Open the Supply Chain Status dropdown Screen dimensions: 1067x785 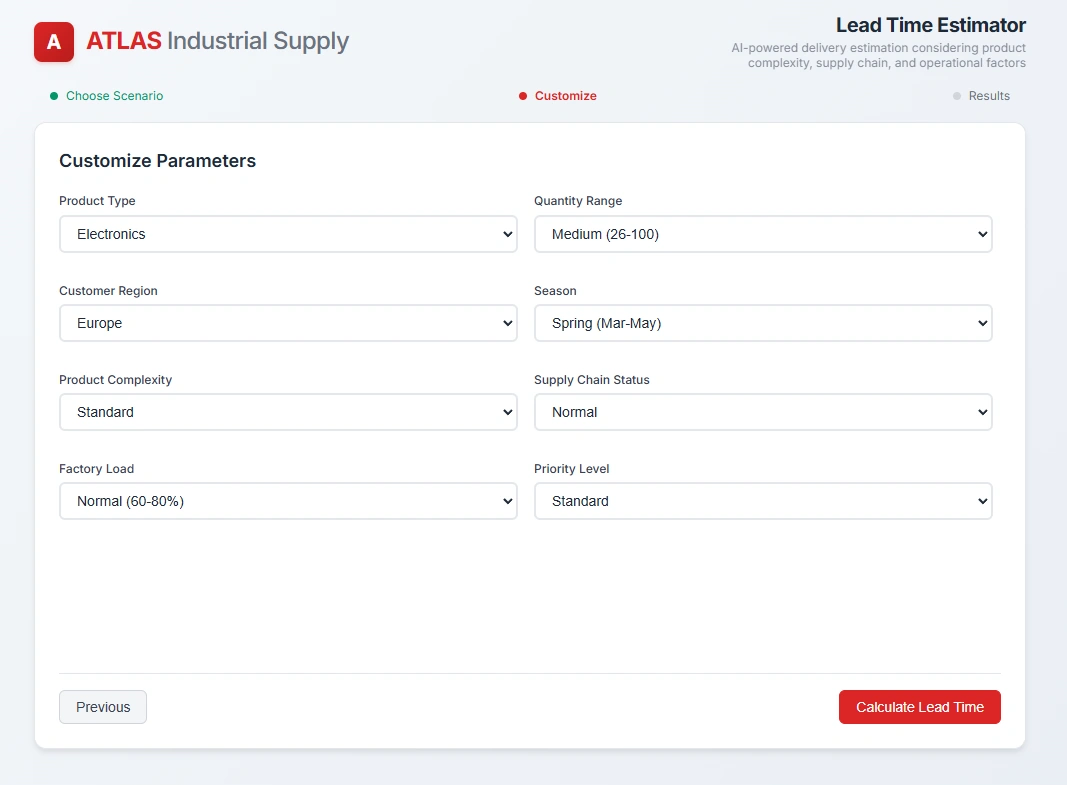763,412
